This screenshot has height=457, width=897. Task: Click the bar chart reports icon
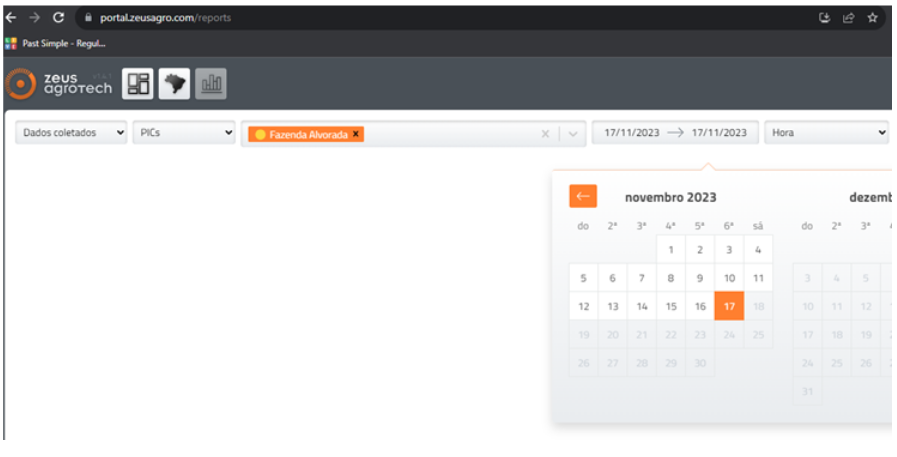click(x=210, y=85)
